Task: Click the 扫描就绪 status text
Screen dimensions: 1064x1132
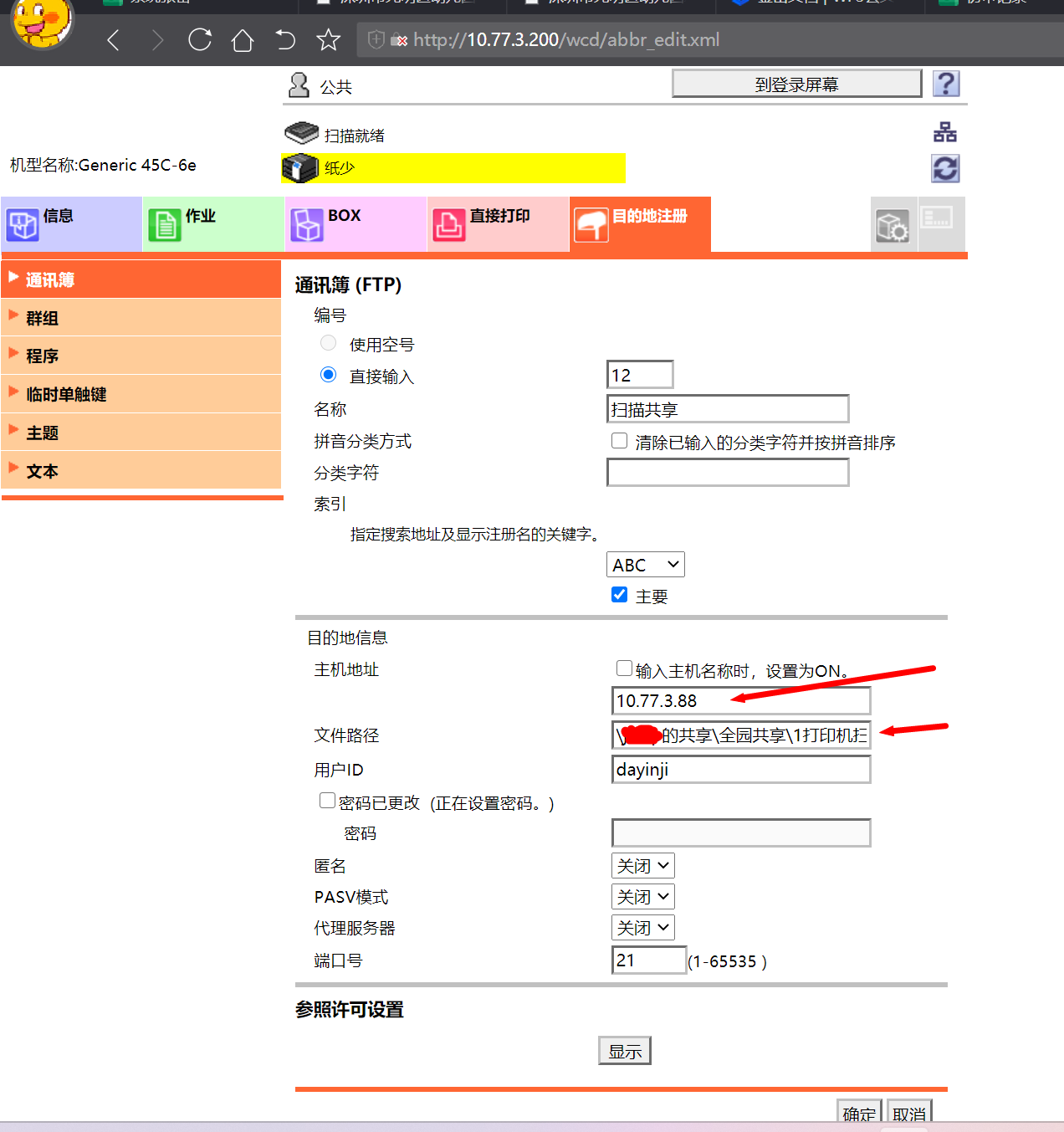Action: (x=355, y=136)
